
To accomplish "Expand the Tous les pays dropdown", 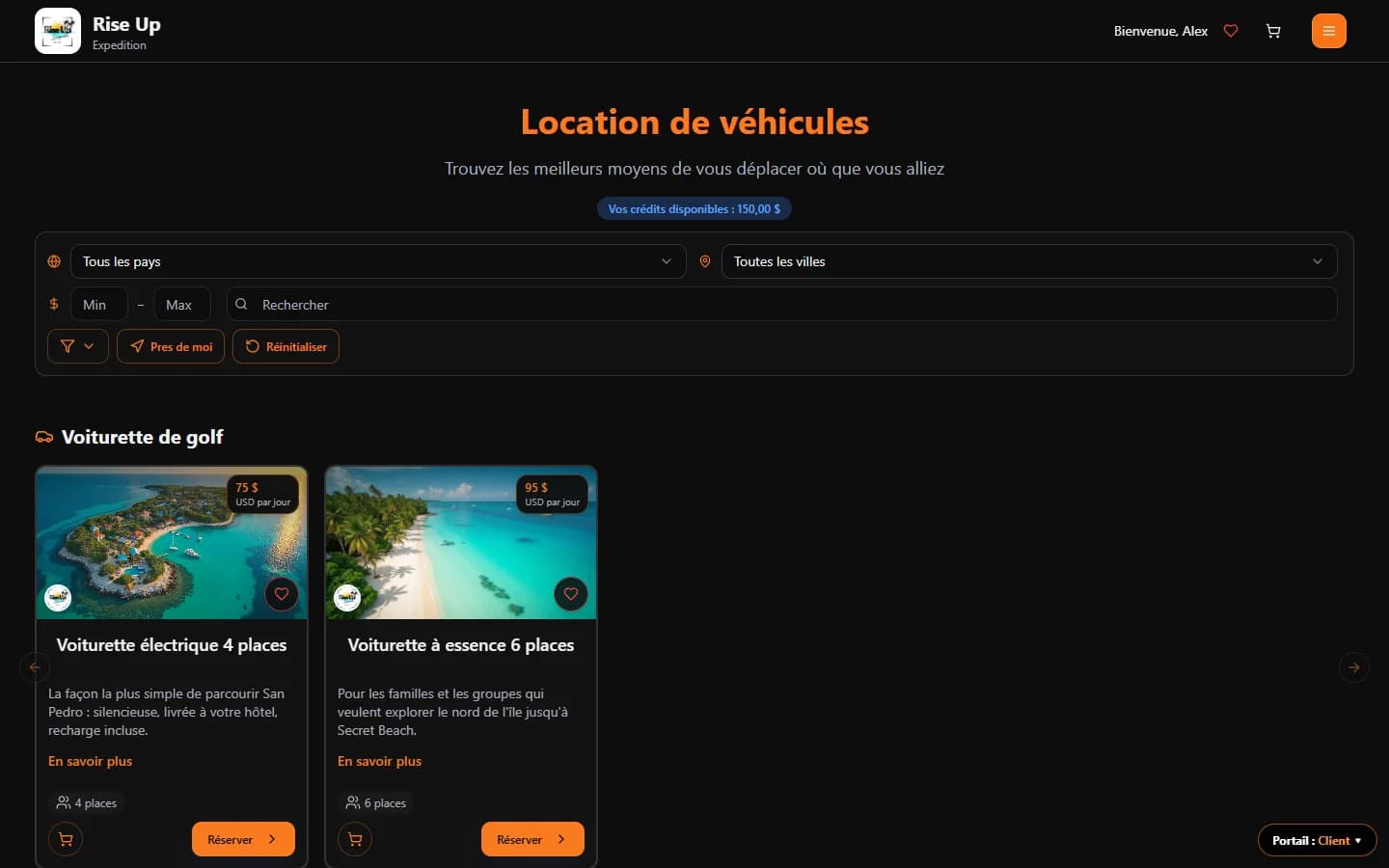I will [x=378, y=261].
